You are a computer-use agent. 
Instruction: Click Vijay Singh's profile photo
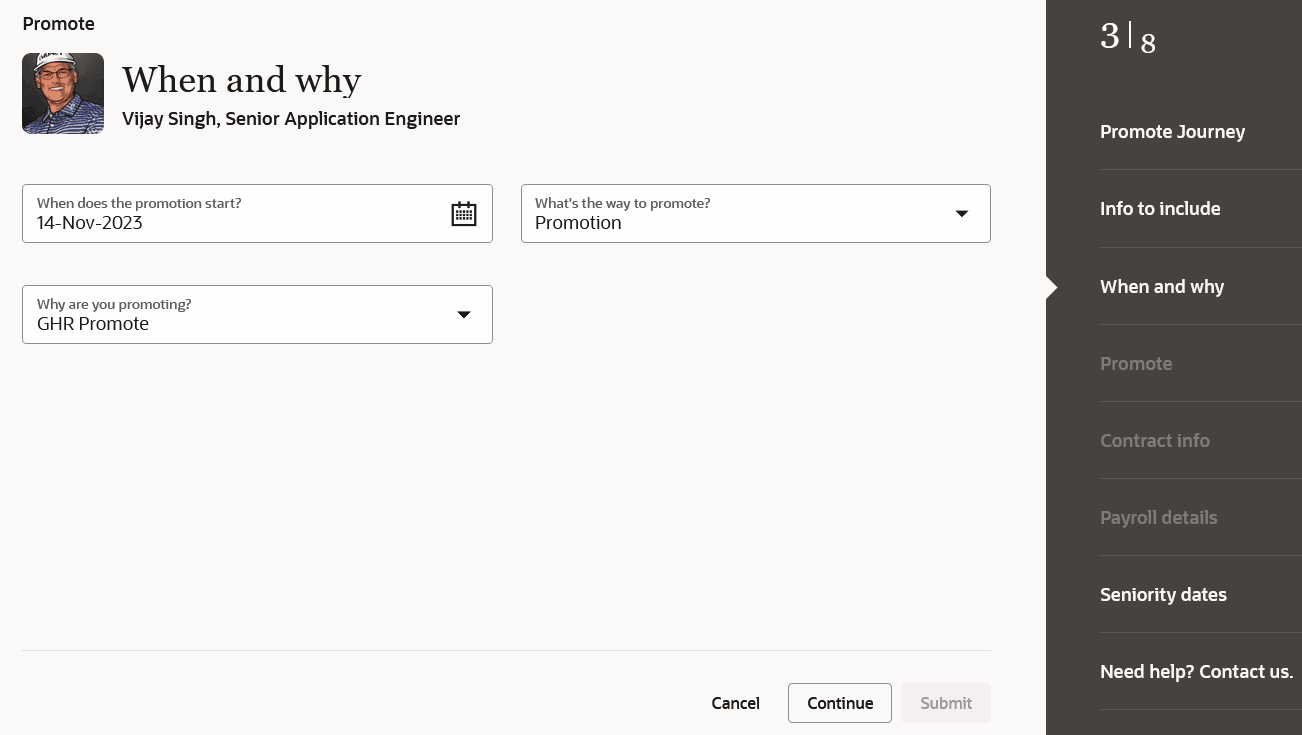63,94
